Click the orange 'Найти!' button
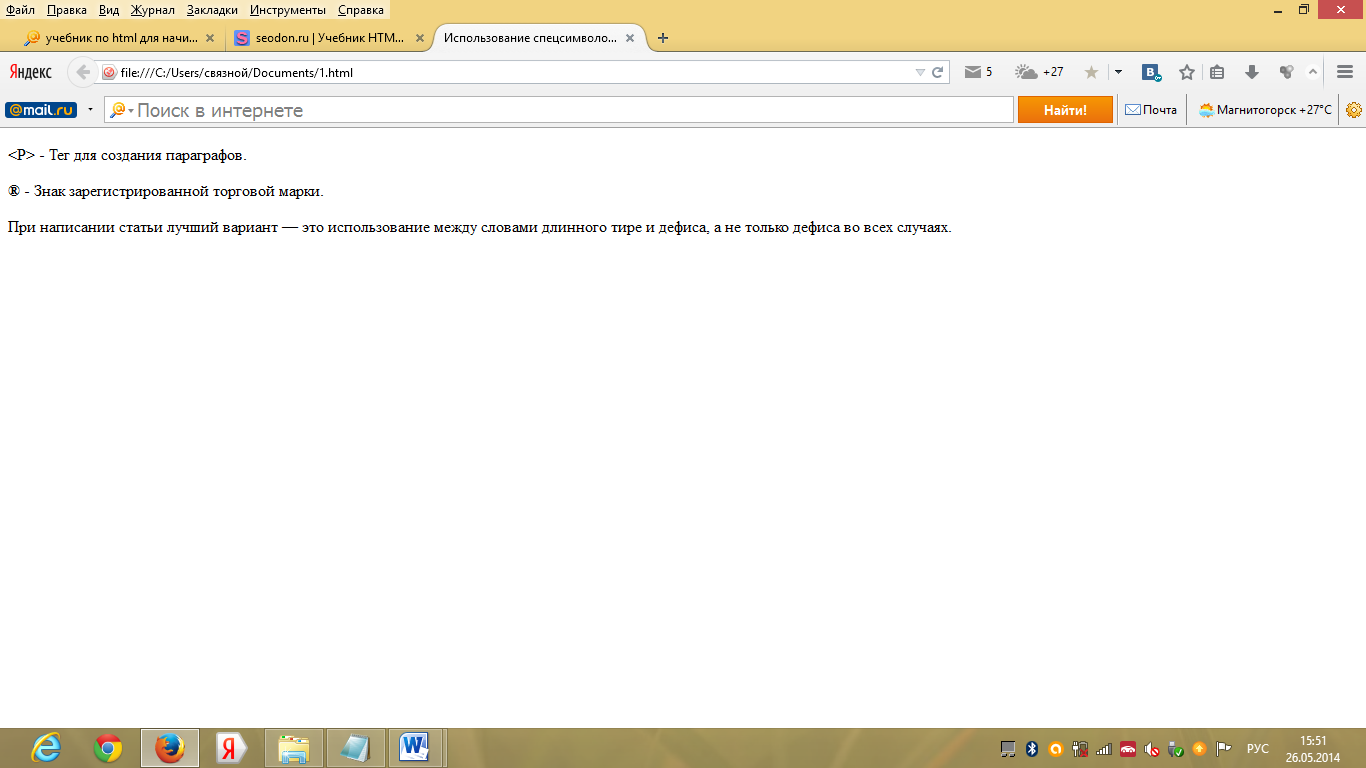Screen dimensions: 1366x768 click(x=1065, y=110)
